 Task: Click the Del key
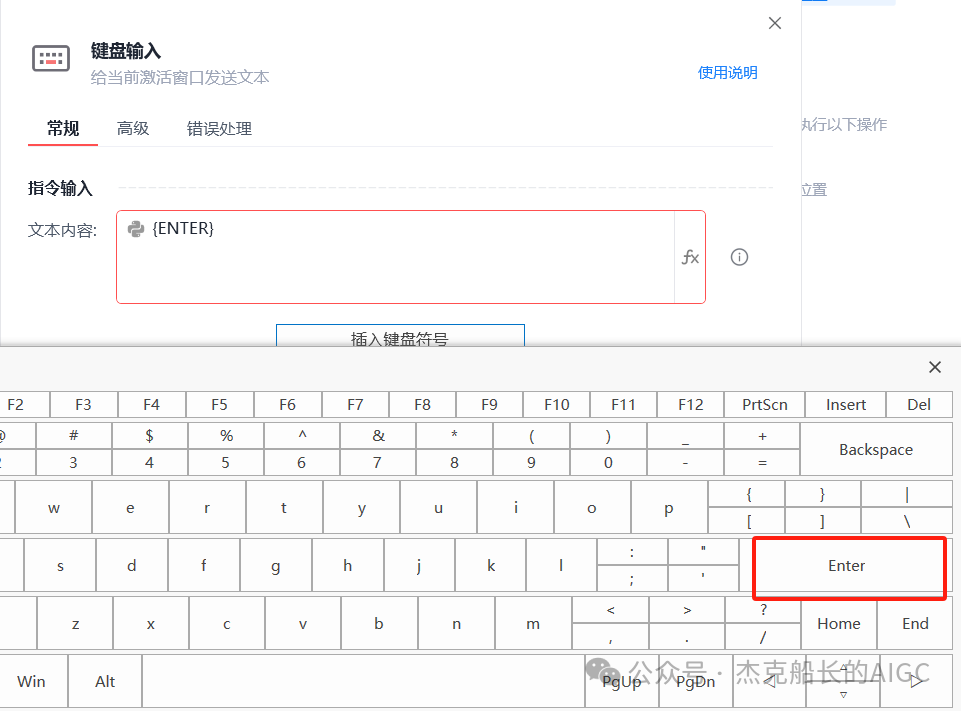pyautogui.click(x=919, y=405)
